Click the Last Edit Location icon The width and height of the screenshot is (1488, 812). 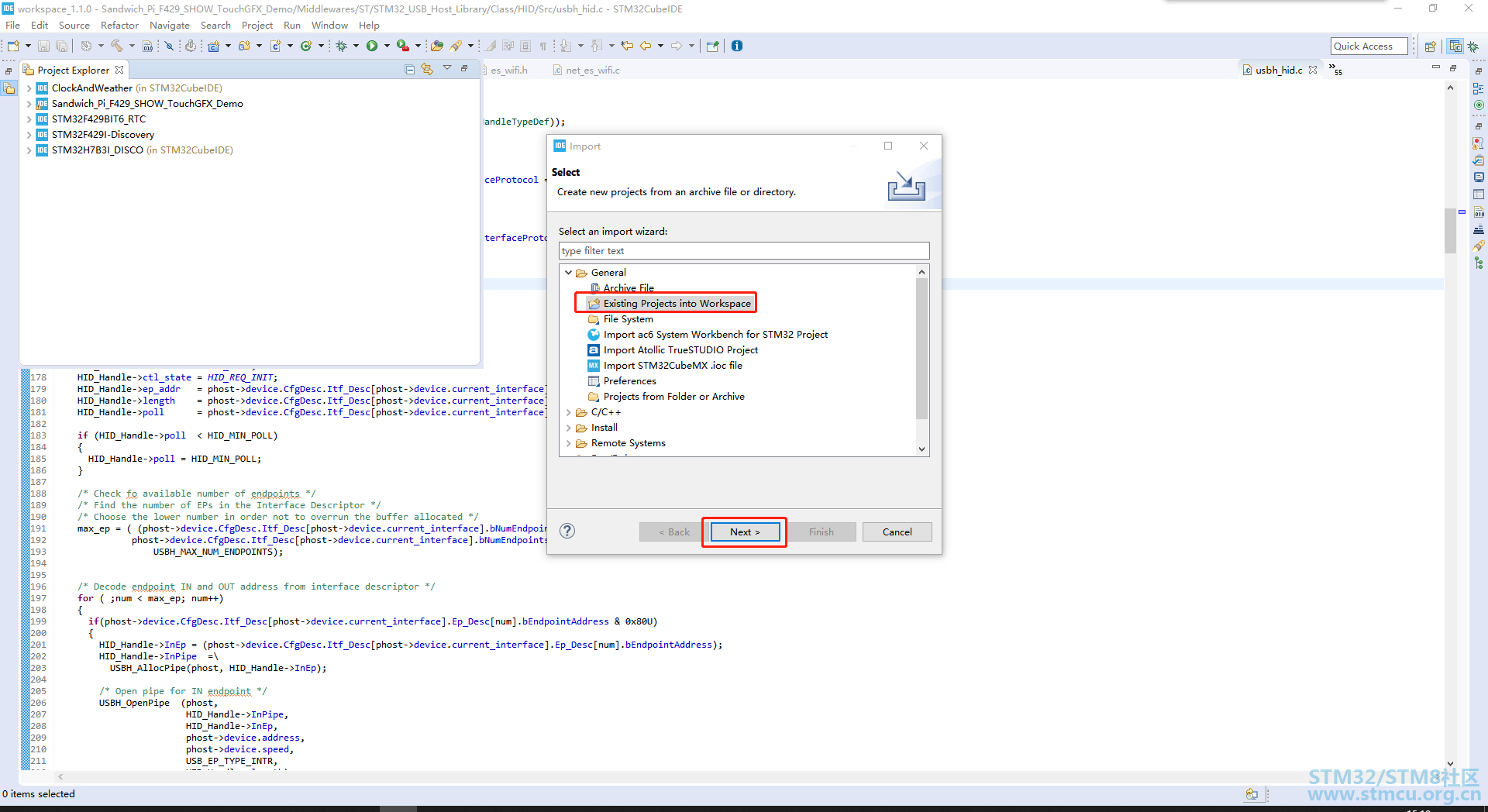point(627,46)
